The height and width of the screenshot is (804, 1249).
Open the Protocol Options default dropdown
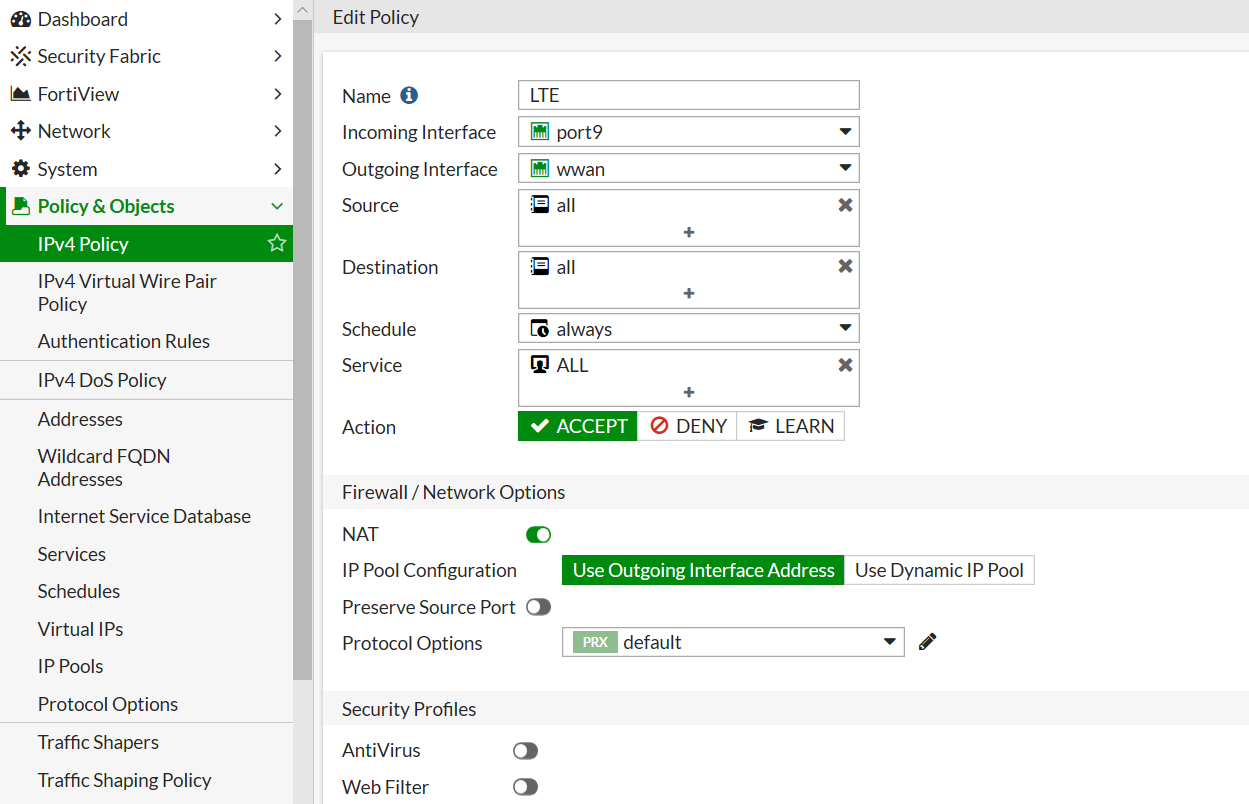(x=733, y=642)
